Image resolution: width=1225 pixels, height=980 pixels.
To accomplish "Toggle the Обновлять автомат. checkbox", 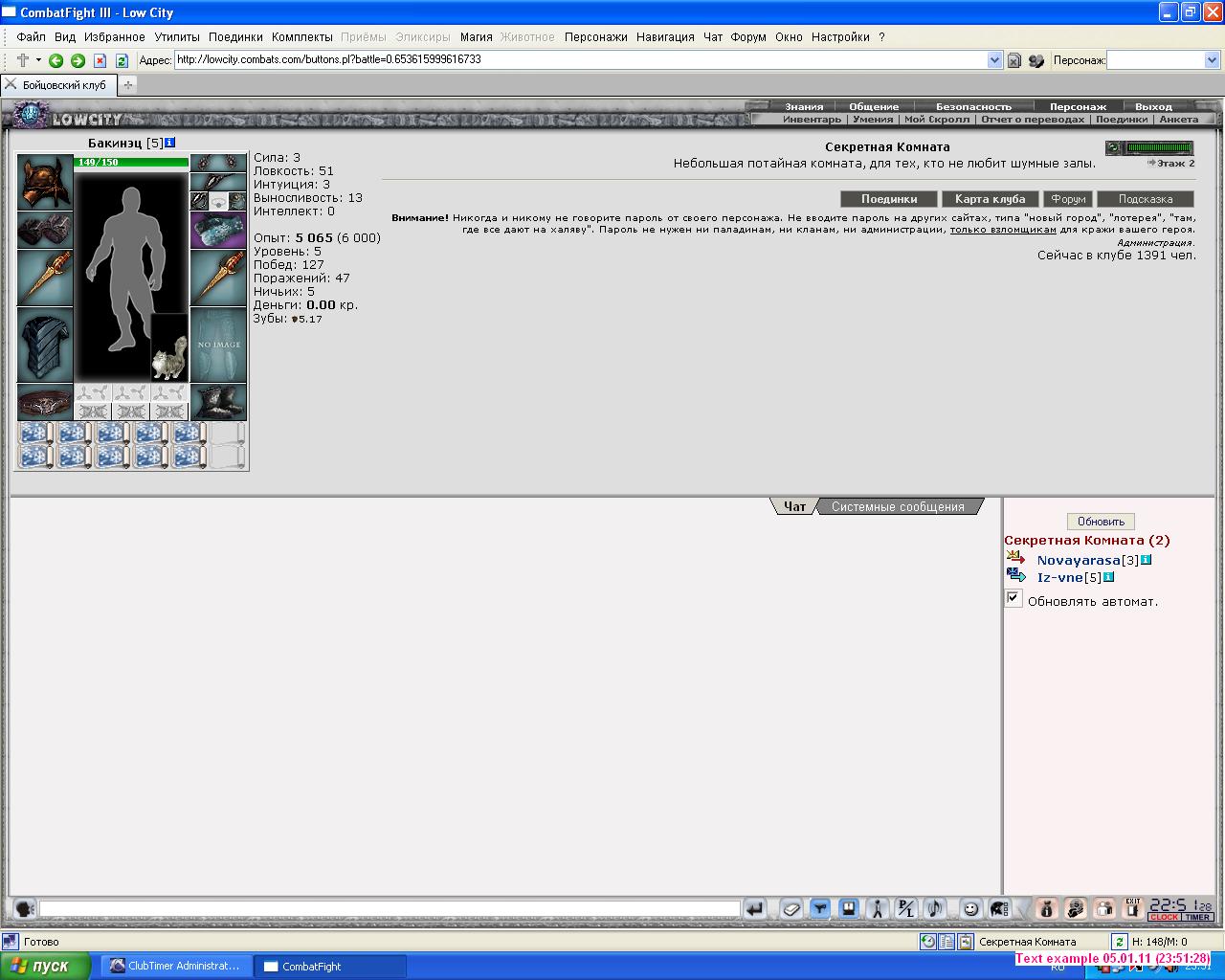I will coord(1013,599).
